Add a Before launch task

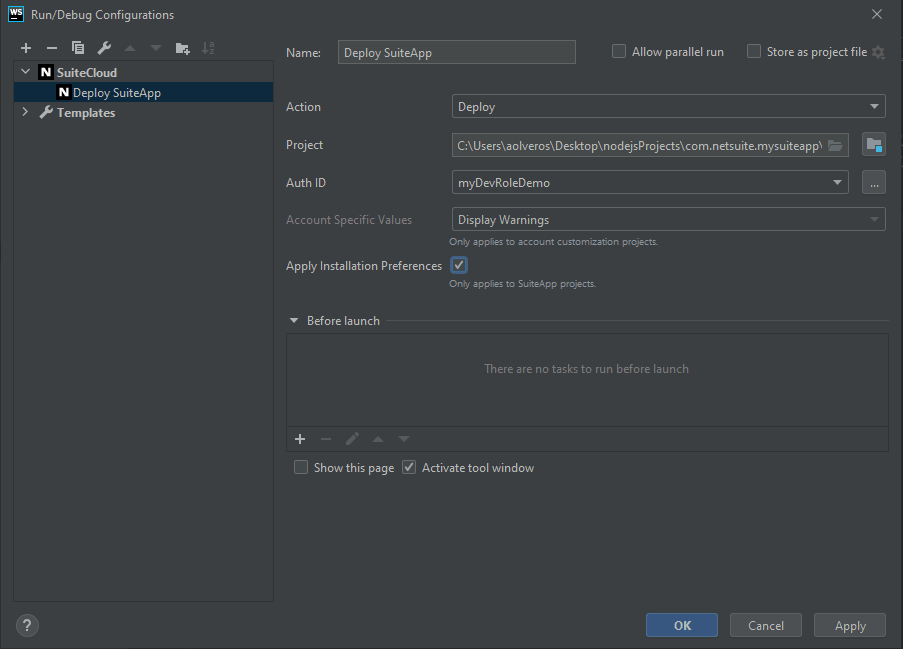[x=300, y=439]
